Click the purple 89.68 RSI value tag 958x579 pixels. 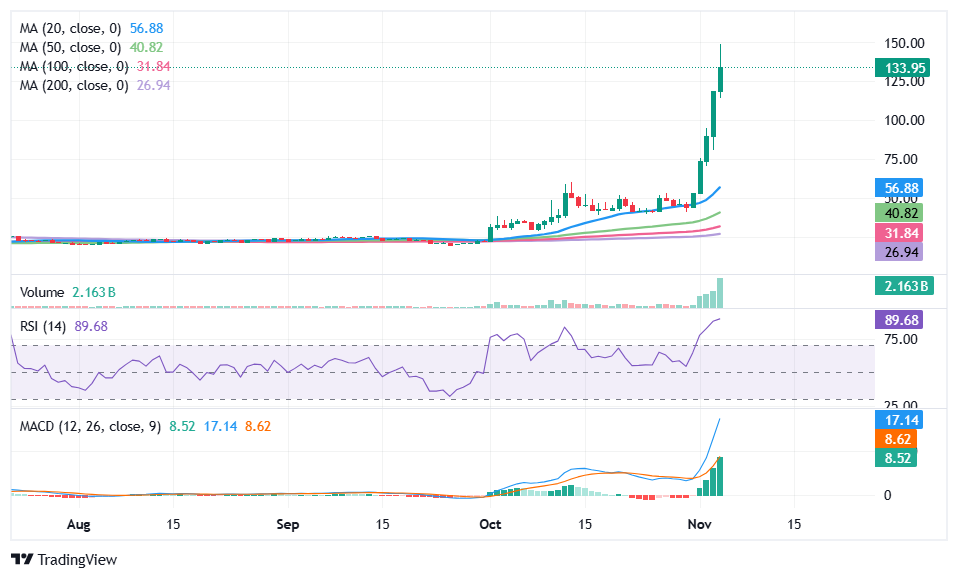click(897, 321)
